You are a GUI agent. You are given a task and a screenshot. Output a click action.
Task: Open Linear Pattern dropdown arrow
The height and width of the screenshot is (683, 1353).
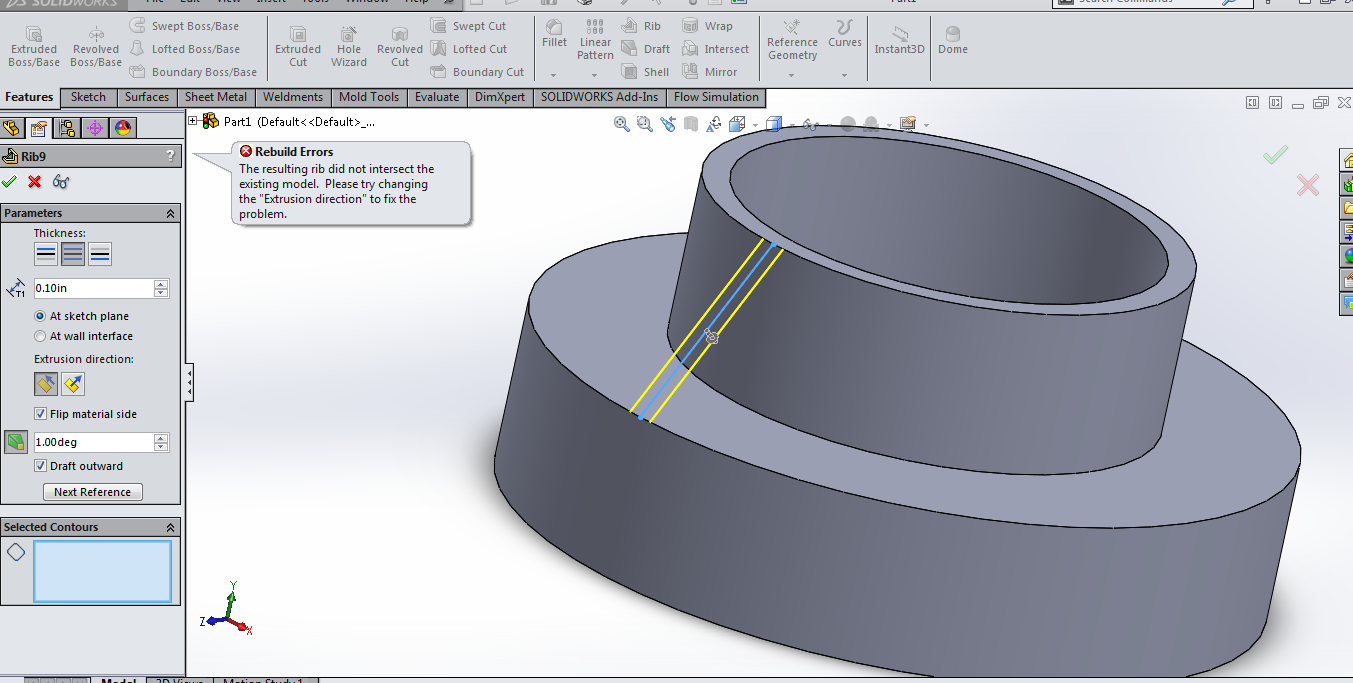click(595, 75)
